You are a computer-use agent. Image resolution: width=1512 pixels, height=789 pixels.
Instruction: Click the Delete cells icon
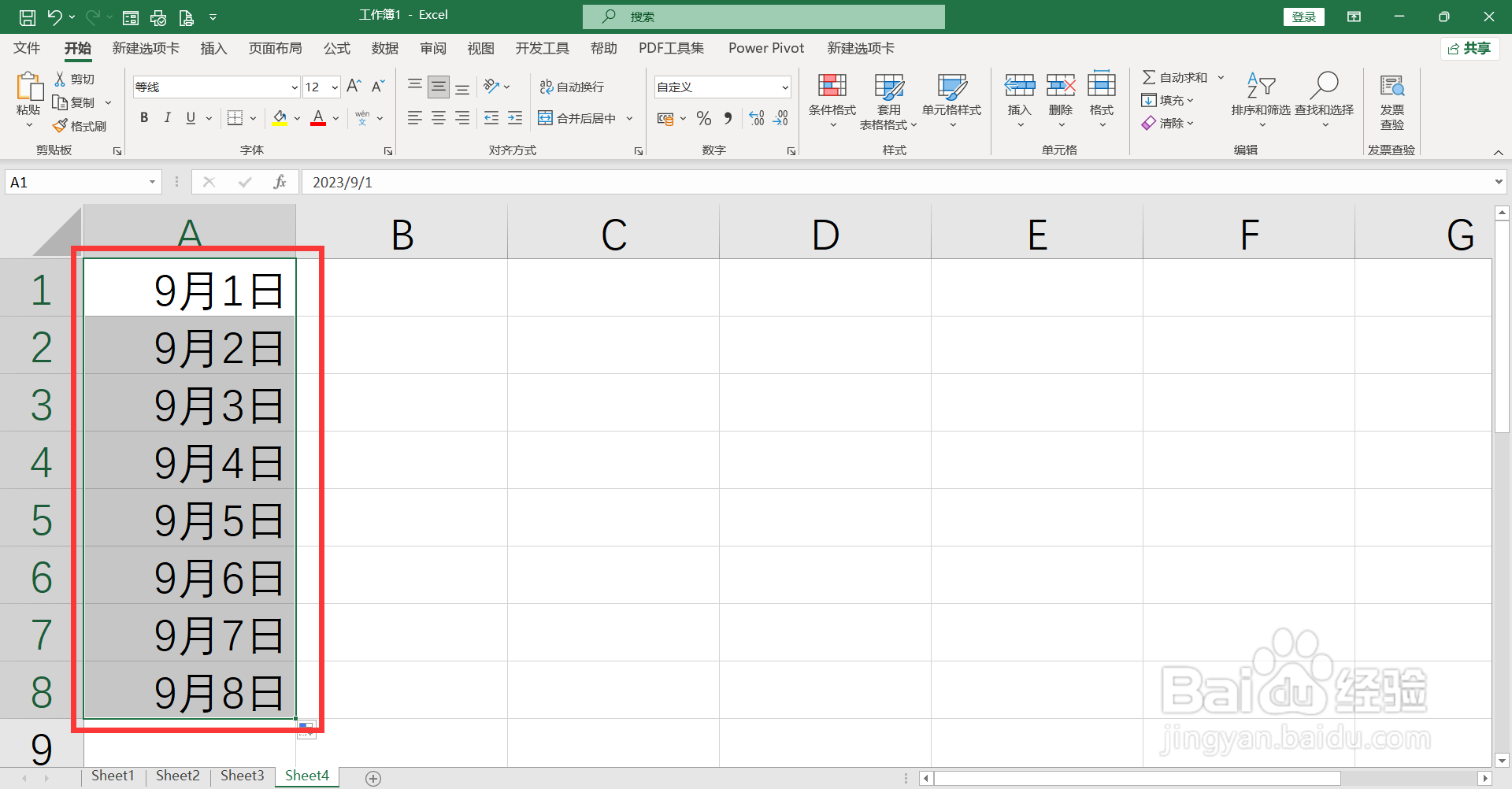1061,85
